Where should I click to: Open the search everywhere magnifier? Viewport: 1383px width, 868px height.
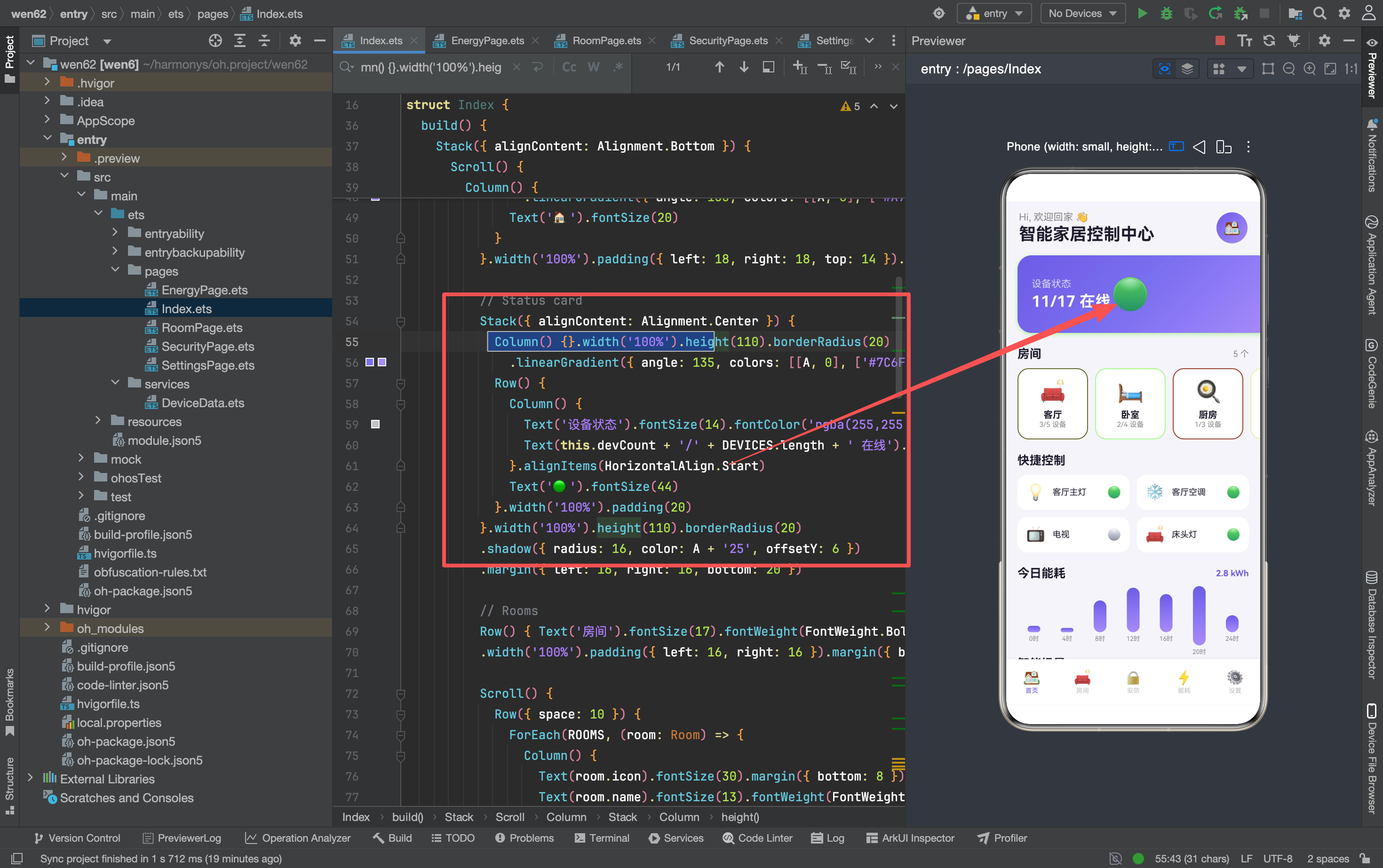(1320, 13)
